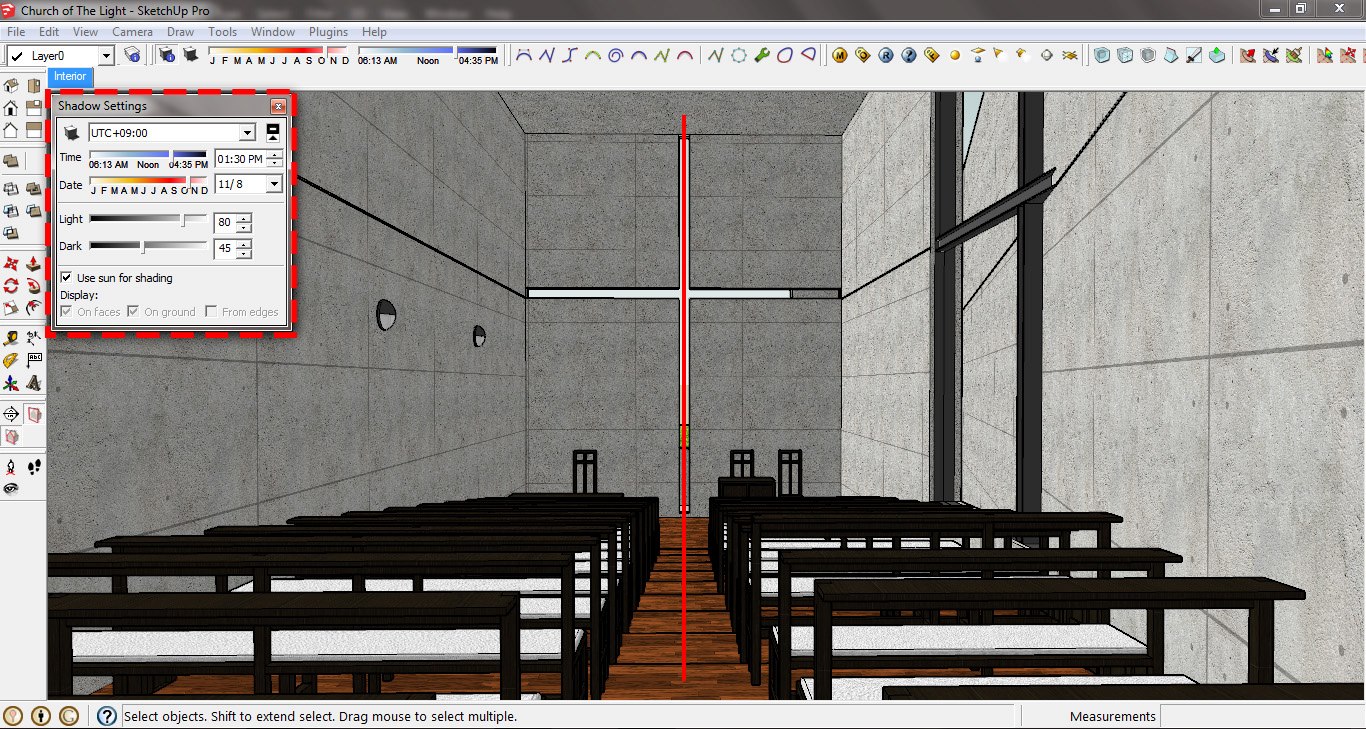Select the Text annotation tool
The width and height of the screenshot is (1366, 729).
[35, 357]
